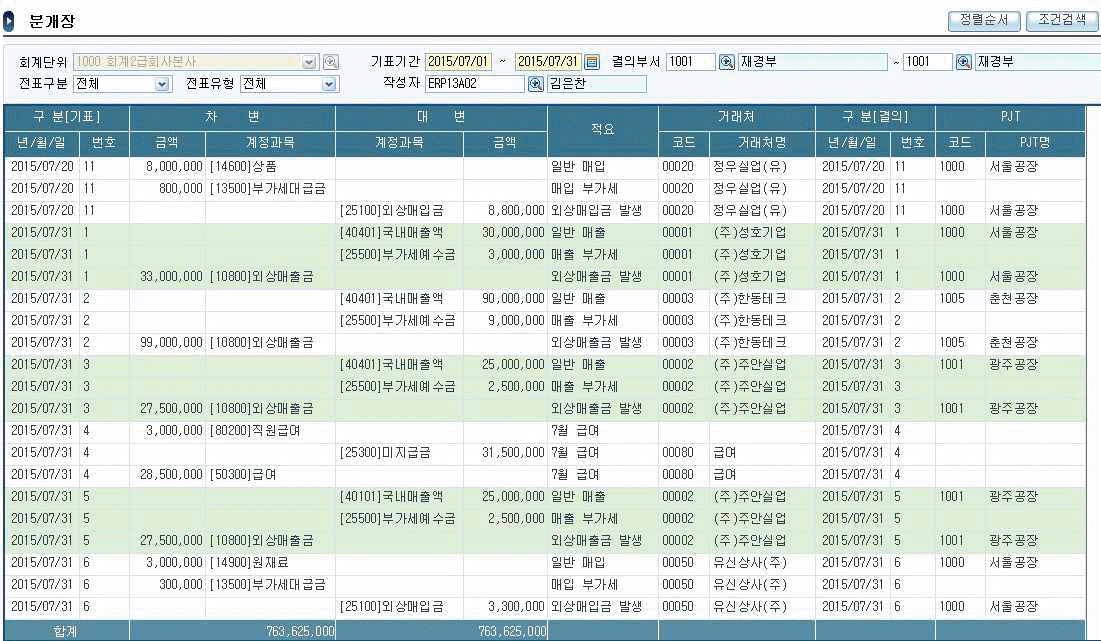Open lookup for starting 결의부서 code
Viewport: 1101px width, 641px height.
click(727, 62)
